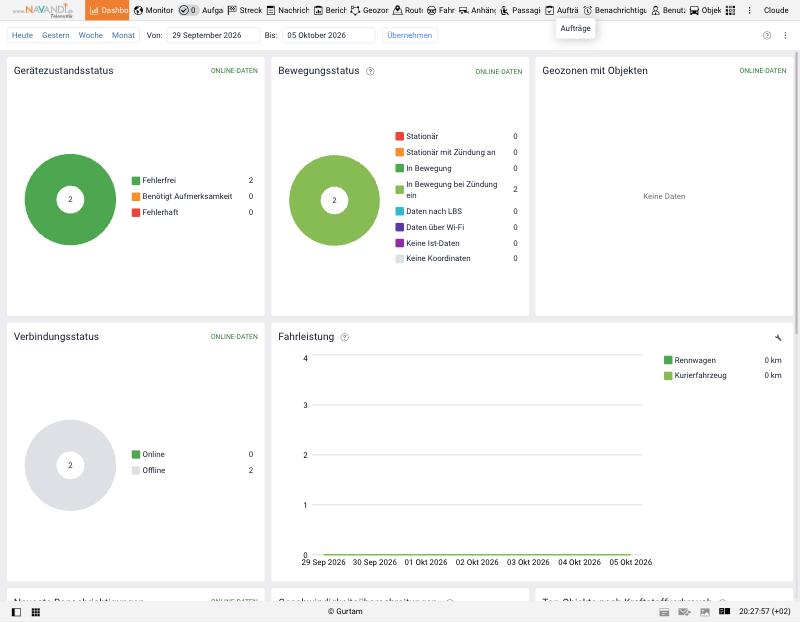Image resolution: width=800 pixels, height=622 pixels.
Task: Select the Heute time range
Action: [22, 35]
